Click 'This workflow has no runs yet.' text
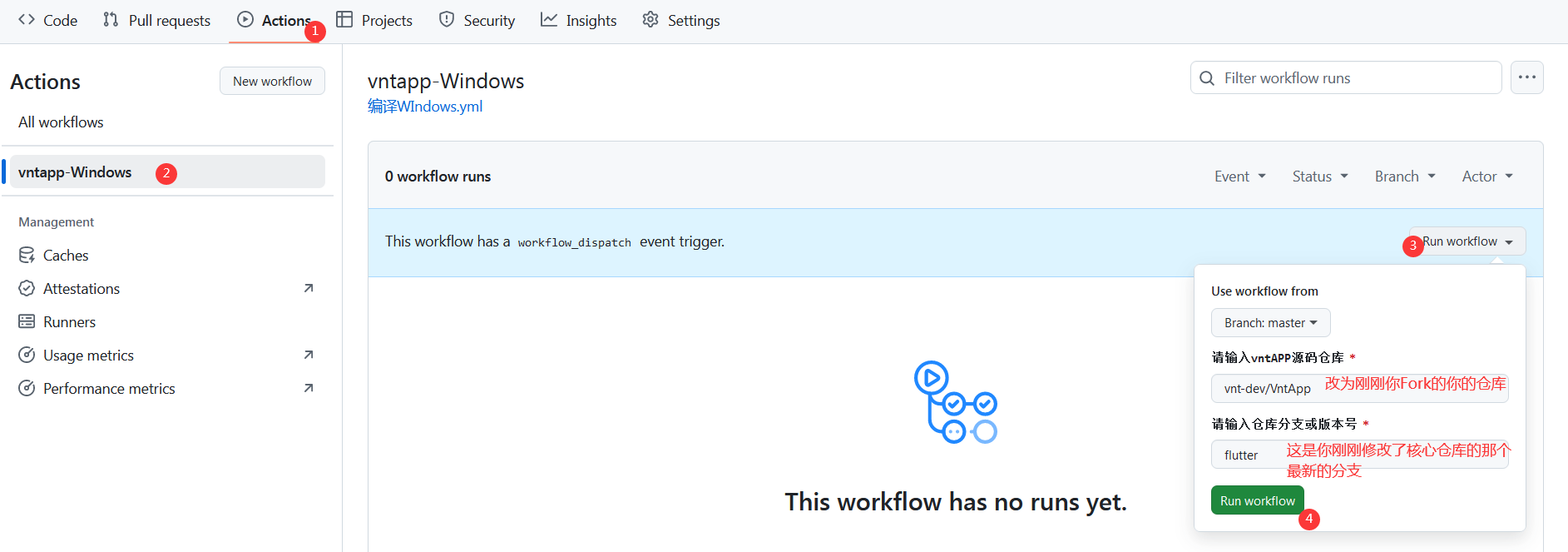Image resolution: width=1568 pixels, height=552 pixels. coord(956,502)
